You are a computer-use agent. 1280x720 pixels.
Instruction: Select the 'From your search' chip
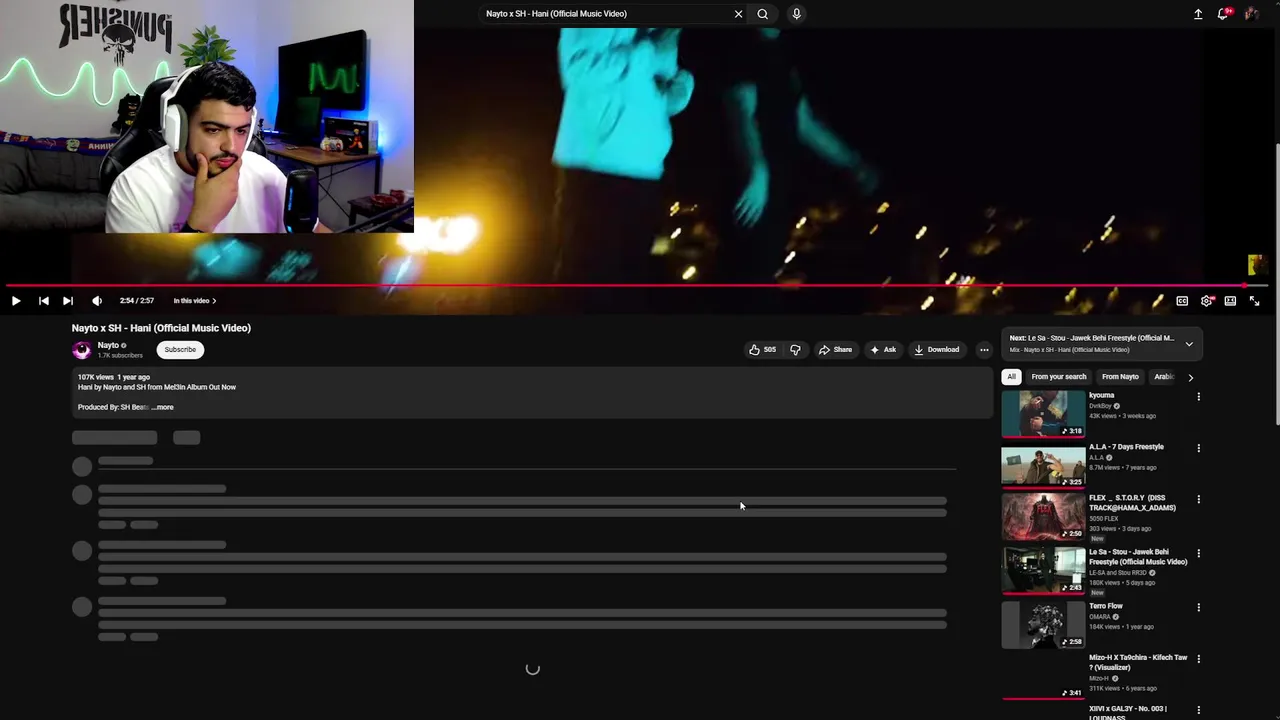[x=1058, y=377]
